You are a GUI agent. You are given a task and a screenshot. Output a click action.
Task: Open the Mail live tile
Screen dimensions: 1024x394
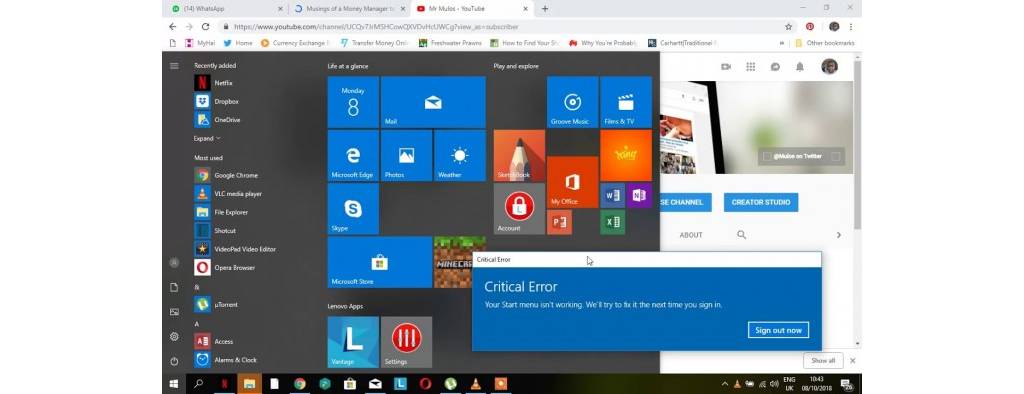[433, 102]
